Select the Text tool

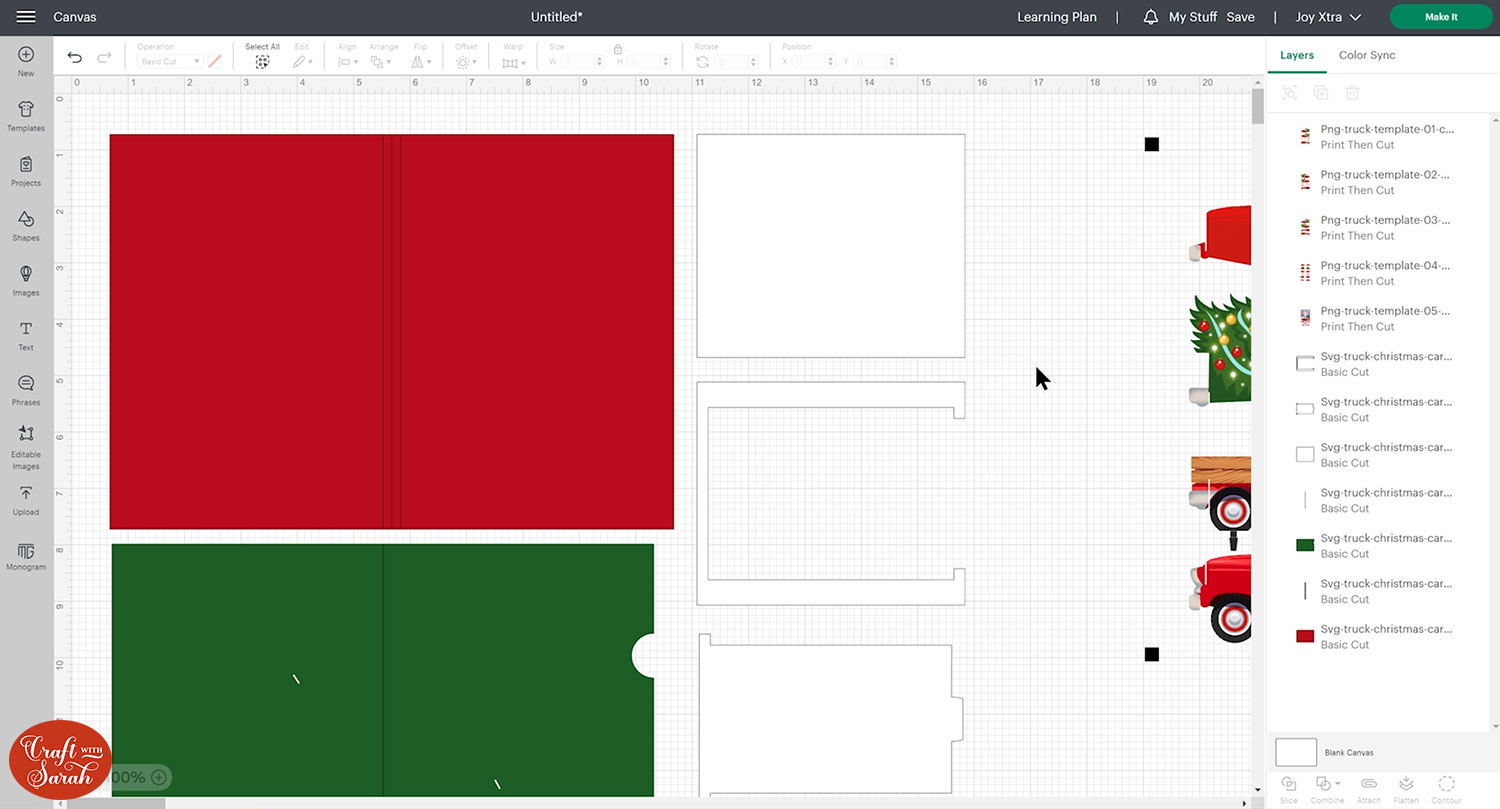point(26,336)
